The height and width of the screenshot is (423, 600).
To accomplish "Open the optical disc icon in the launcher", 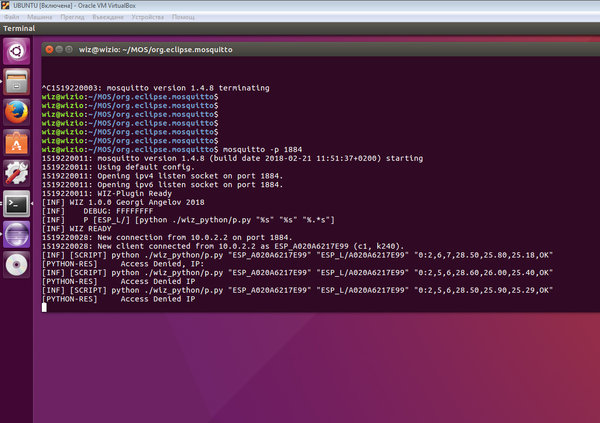I will (16, 265).
